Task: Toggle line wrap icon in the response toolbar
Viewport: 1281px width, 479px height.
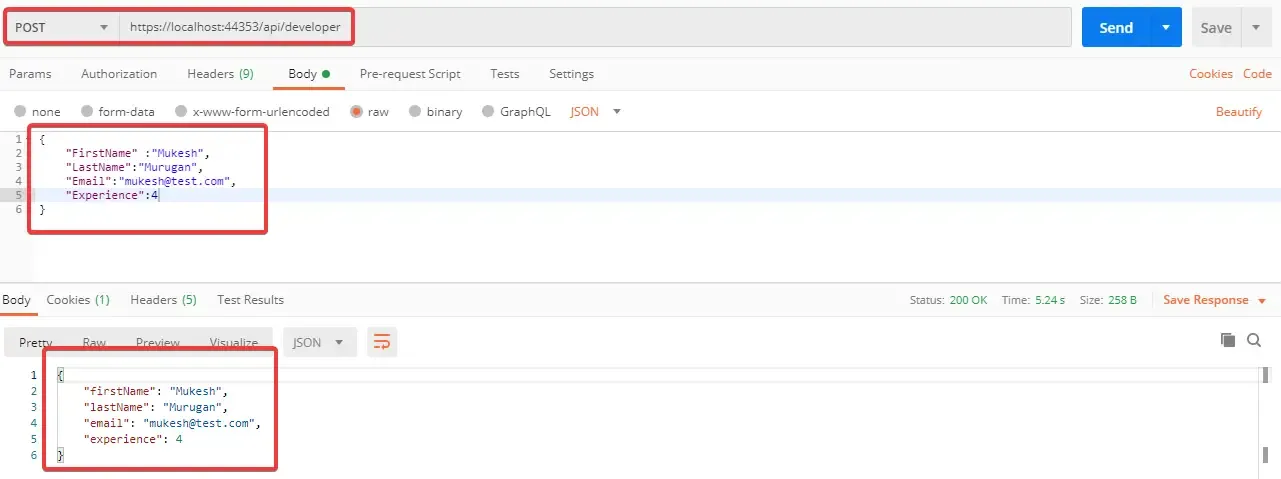Action: [382, 342]
